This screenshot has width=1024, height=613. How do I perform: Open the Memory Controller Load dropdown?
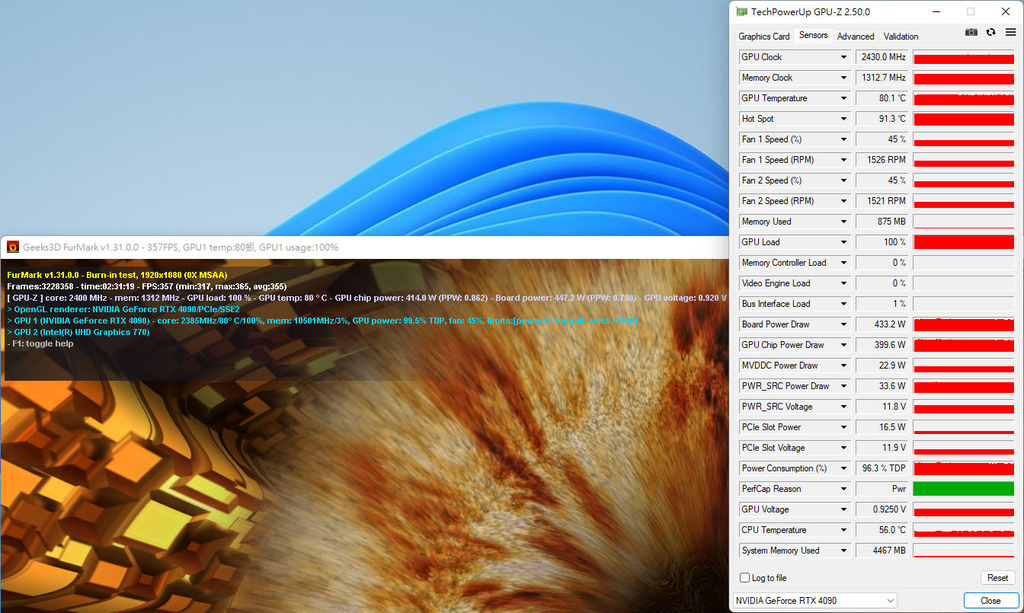pos(843,263)
